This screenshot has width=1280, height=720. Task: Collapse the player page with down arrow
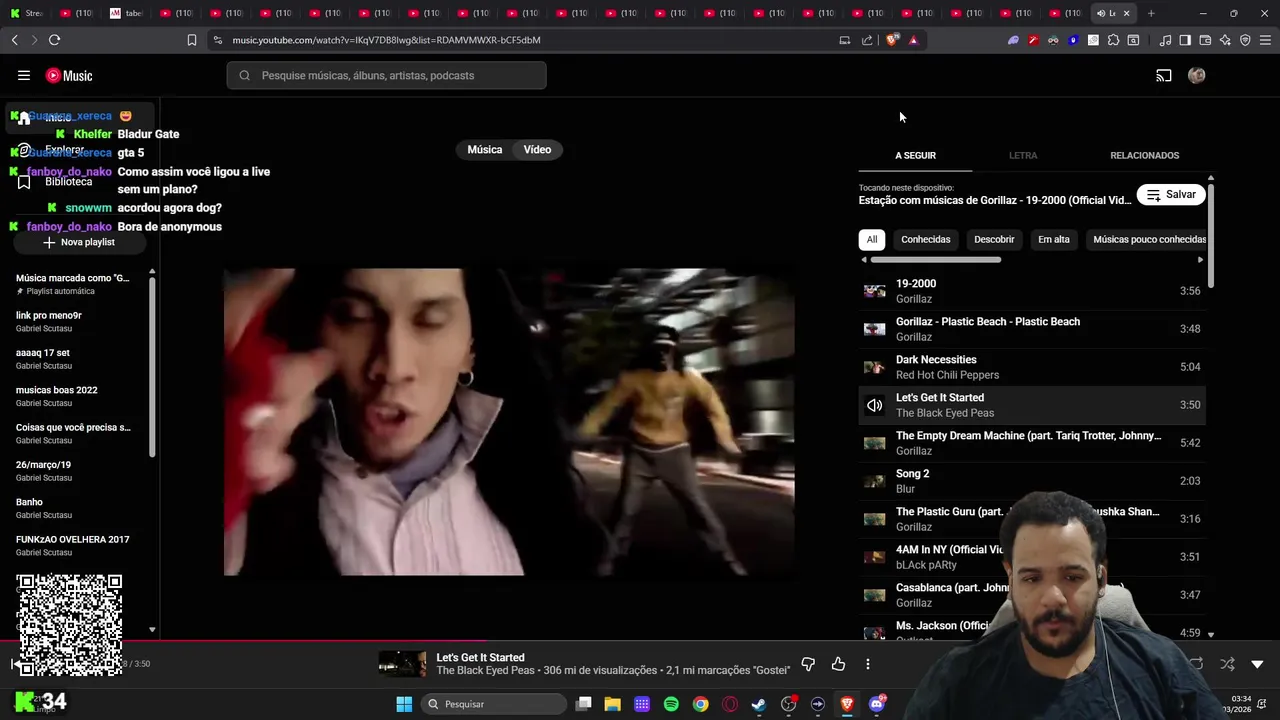pyautogui.click(x=1257, y=664)
